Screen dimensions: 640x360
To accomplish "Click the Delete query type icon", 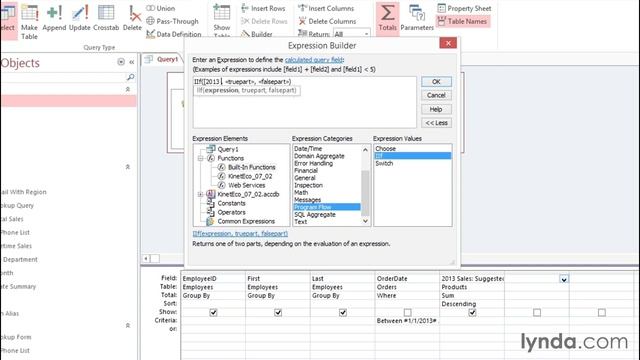I will 132,18.
